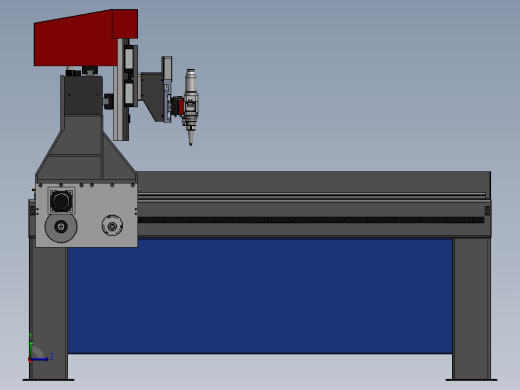Select the light gray drive housing plate
This screenshot has height=390, width=520.
pos(87,215)
